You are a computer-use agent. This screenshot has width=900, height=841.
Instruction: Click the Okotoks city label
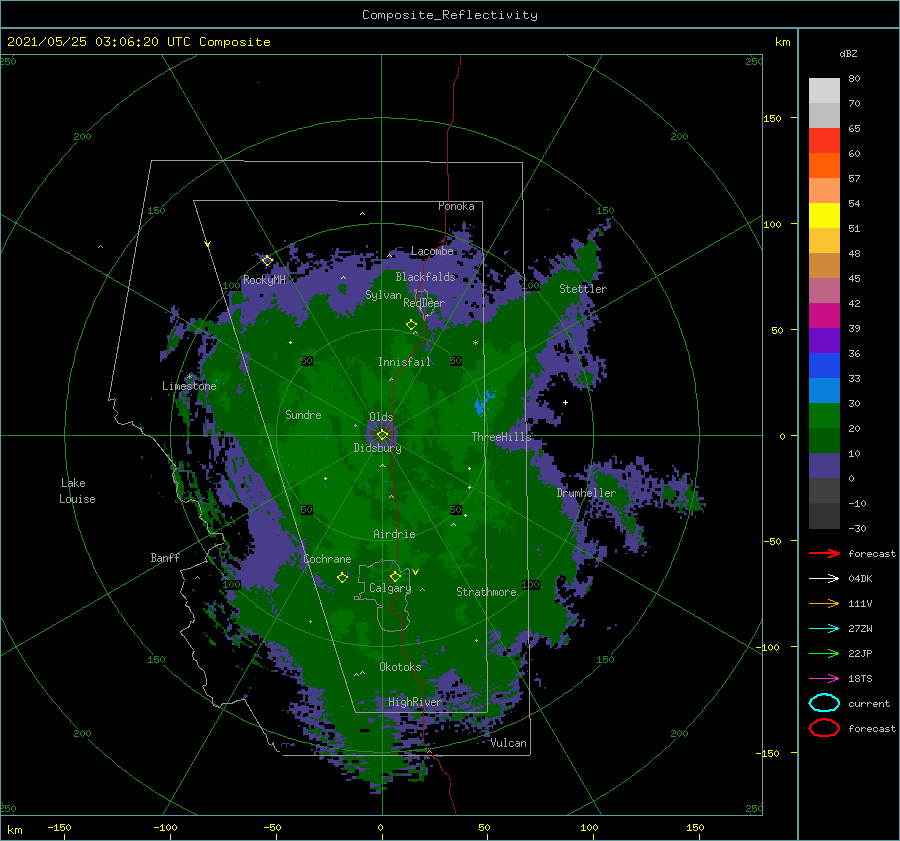pyautogui.click(x=400, y=667)
